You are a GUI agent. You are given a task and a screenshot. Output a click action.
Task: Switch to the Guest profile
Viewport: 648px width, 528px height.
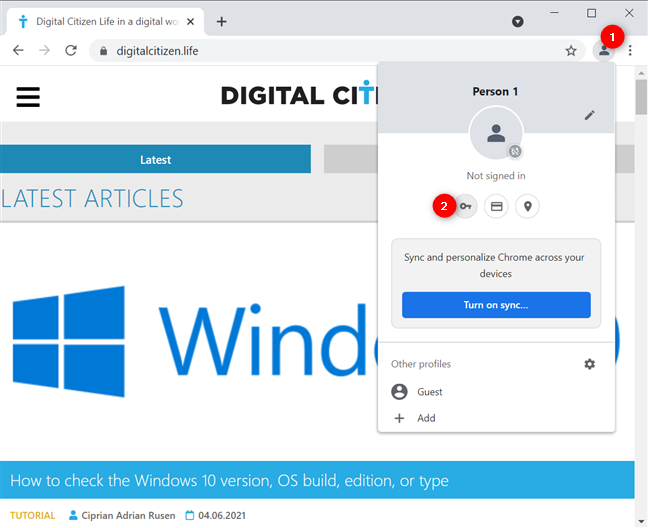click(496, 392)
